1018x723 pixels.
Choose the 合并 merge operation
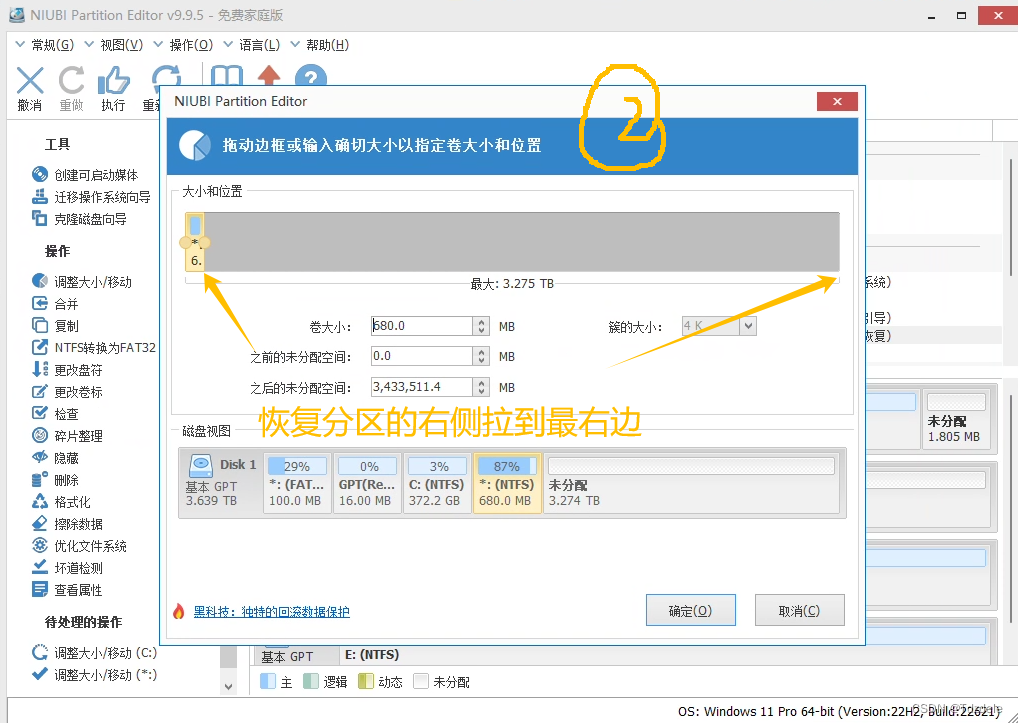pos(55,304)
